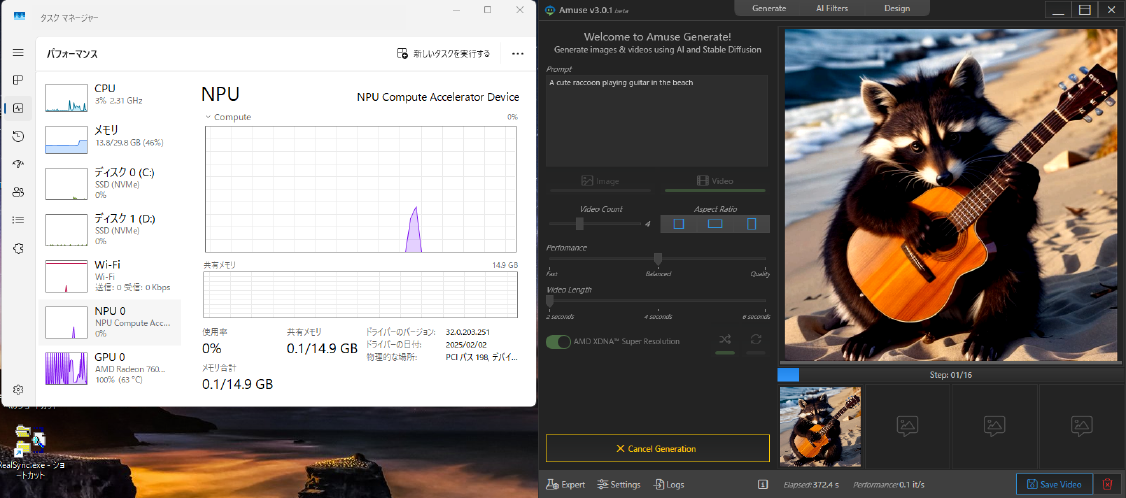
Task: Open Expert mode in Amuse footer
Action: click(565, 484)
